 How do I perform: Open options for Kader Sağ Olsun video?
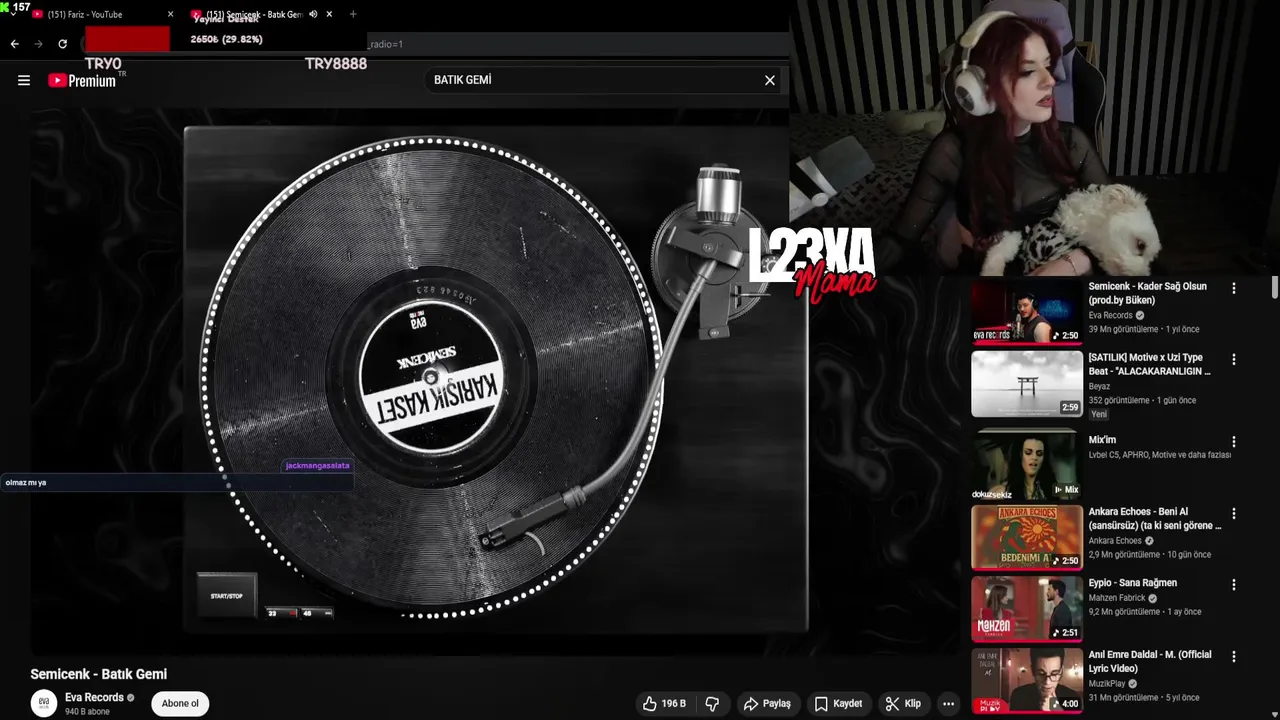(1234, 288)
